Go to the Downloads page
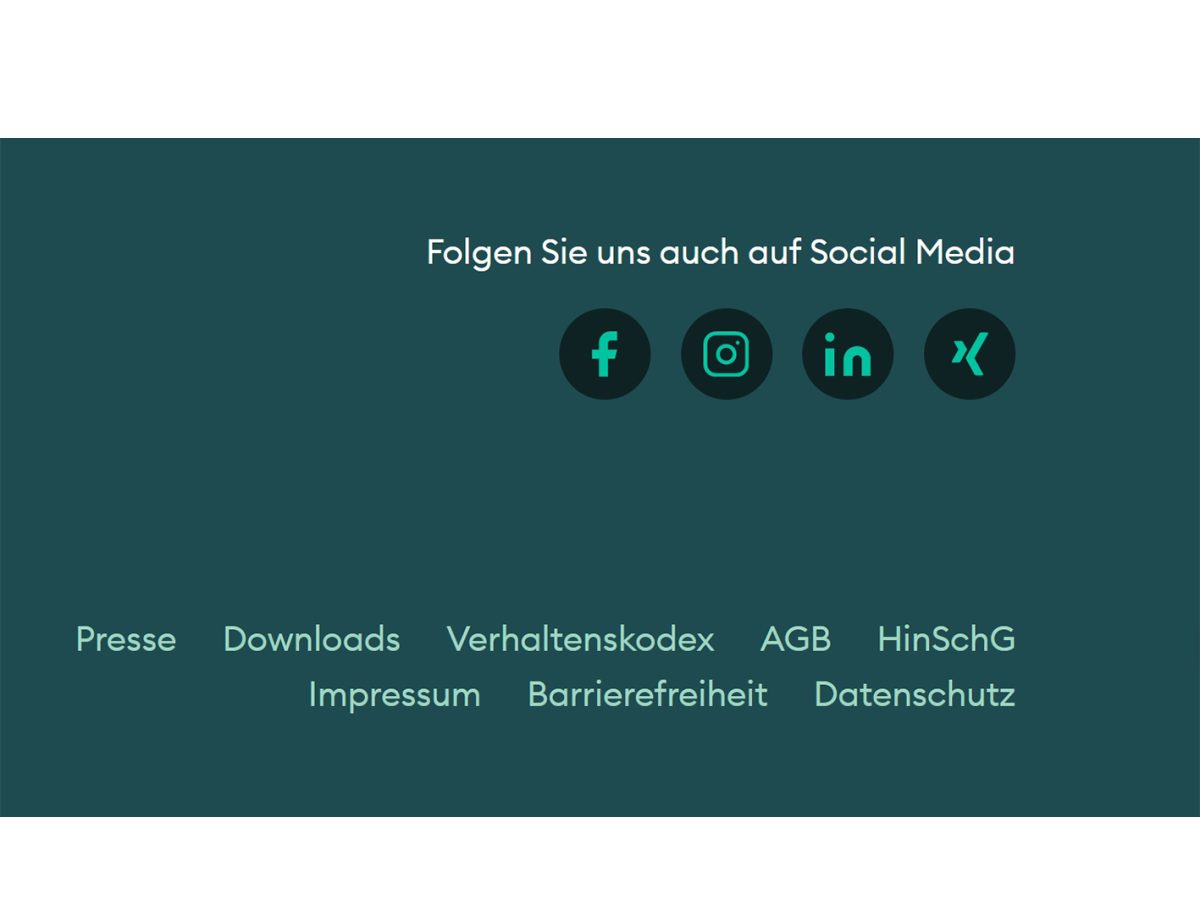 click(312, 639)
